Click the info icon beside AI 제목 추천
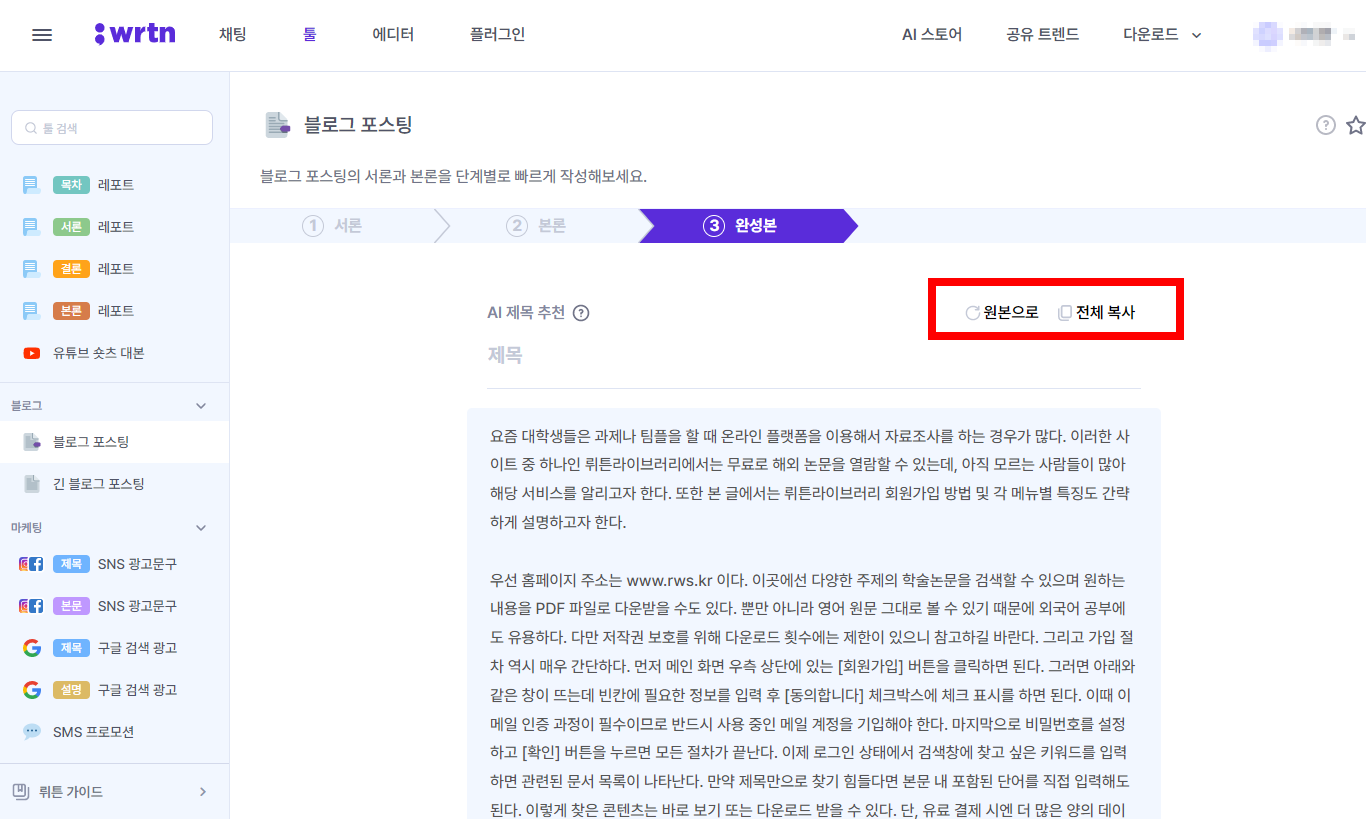The height and width of the screenshot is (819, 1366). [581, 312]
